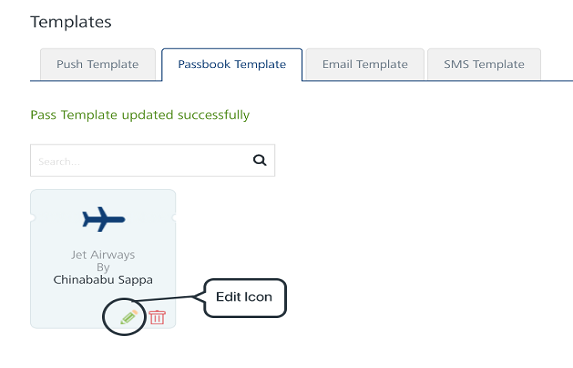Click the callout connector line to pencil
Image resolution: width=573 pixels, height=368 pixels.
tap(164, 299)
